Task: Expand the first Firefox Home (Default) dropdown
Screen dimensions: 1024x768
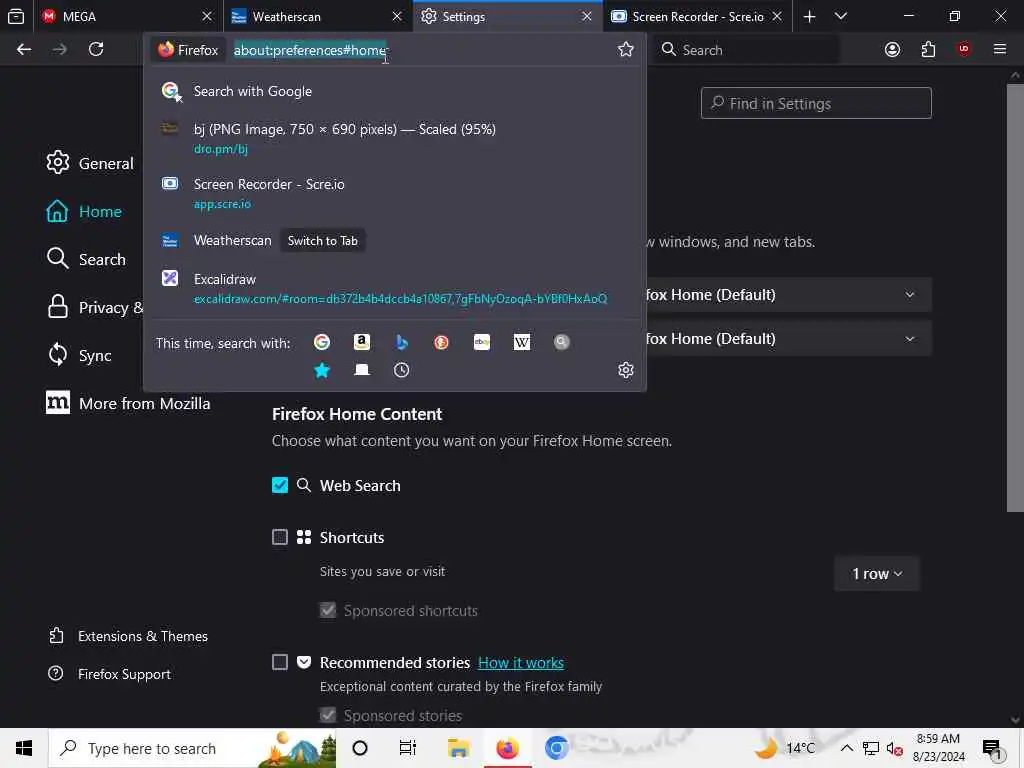Action: point(789,295)
